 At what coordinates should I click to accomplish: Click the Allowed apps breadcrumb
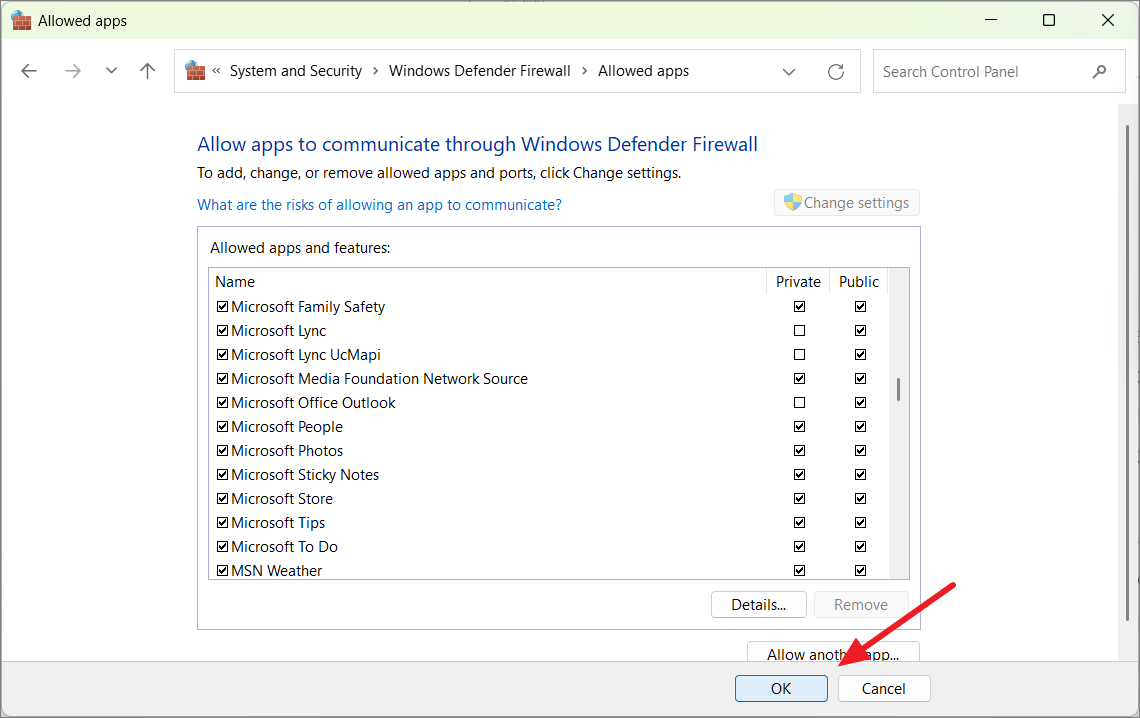tap(643, 71)
